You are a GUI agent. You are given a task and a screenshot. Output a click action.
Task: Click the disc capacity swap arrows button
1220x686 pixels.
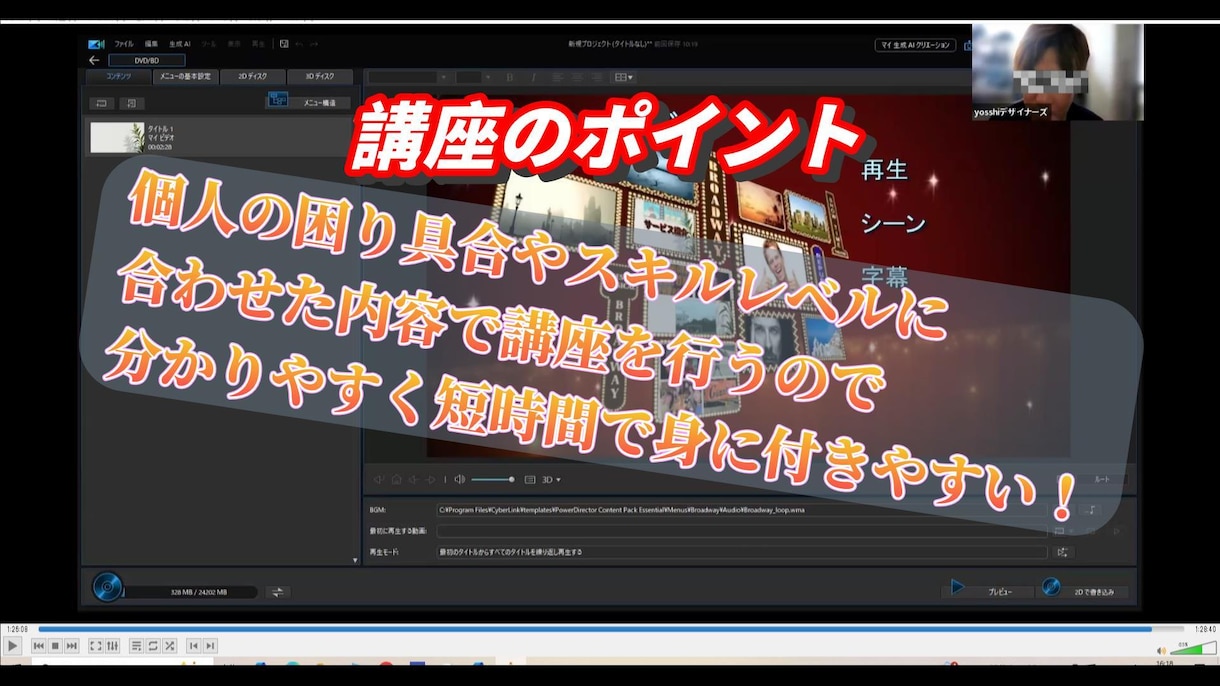[278, 592]
